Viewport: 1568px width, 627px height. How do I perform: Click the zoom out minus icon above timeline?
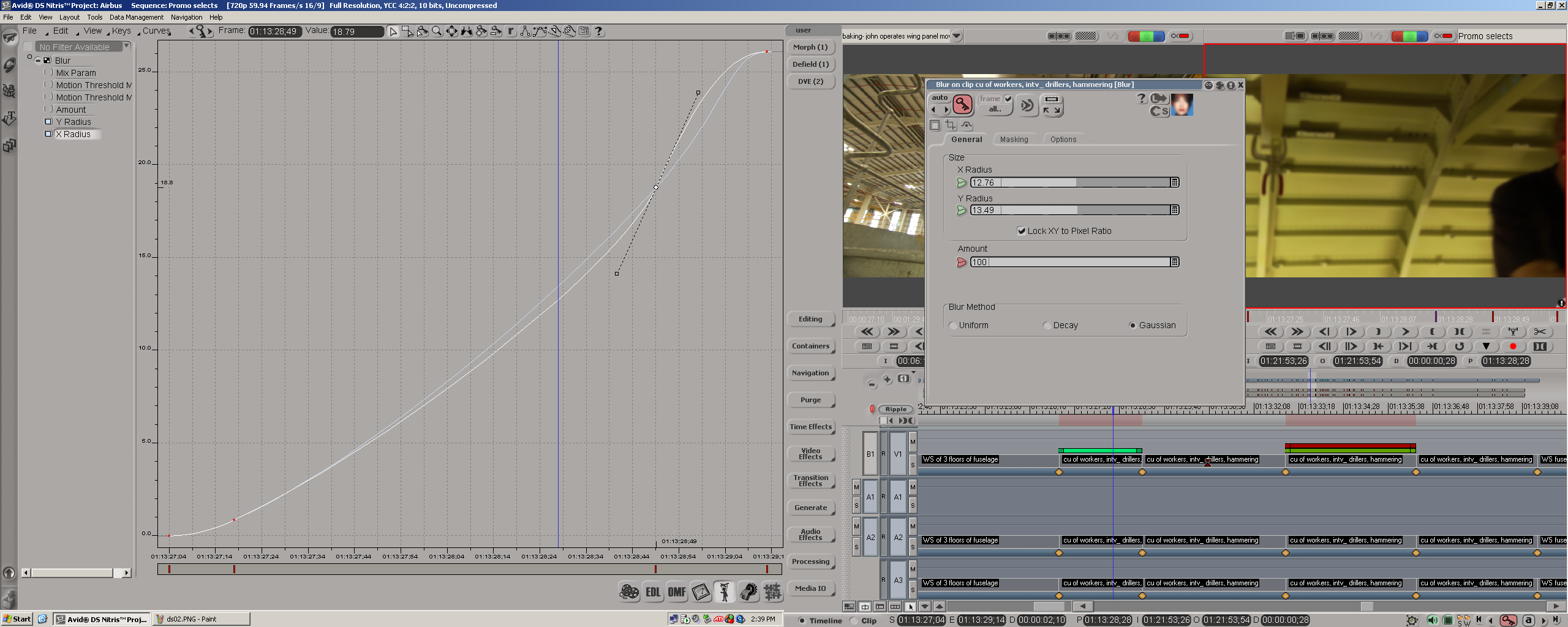[x=872, y=385]
